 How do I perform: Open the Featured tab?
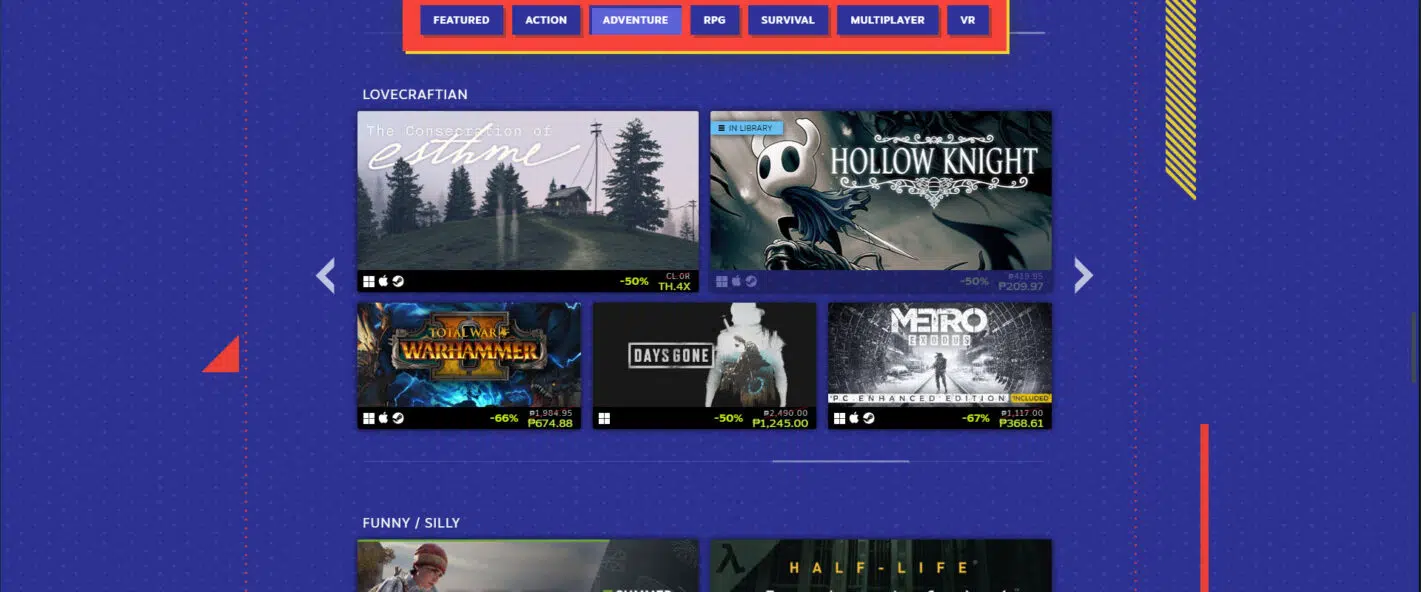(461, 20)
